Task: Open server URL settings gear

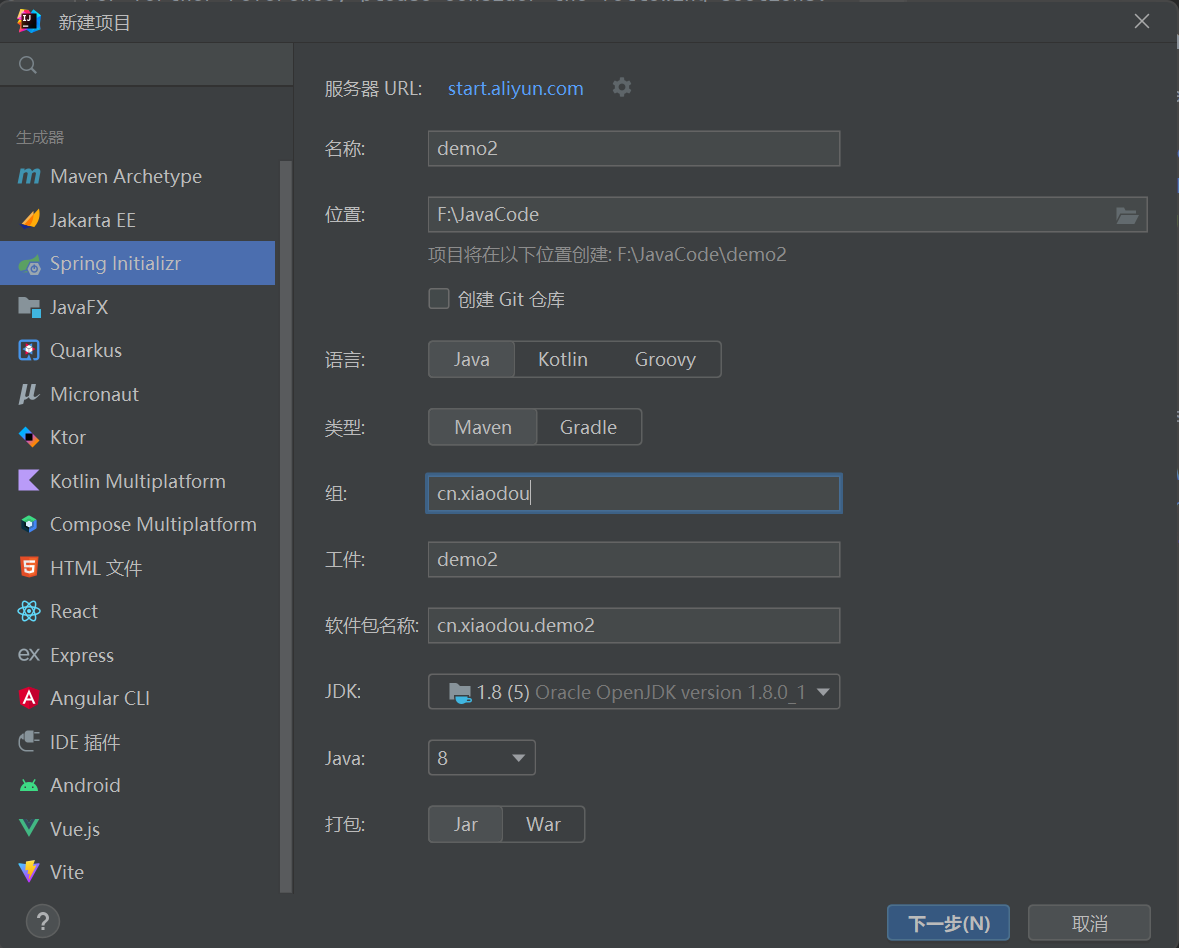Action: 622,87
